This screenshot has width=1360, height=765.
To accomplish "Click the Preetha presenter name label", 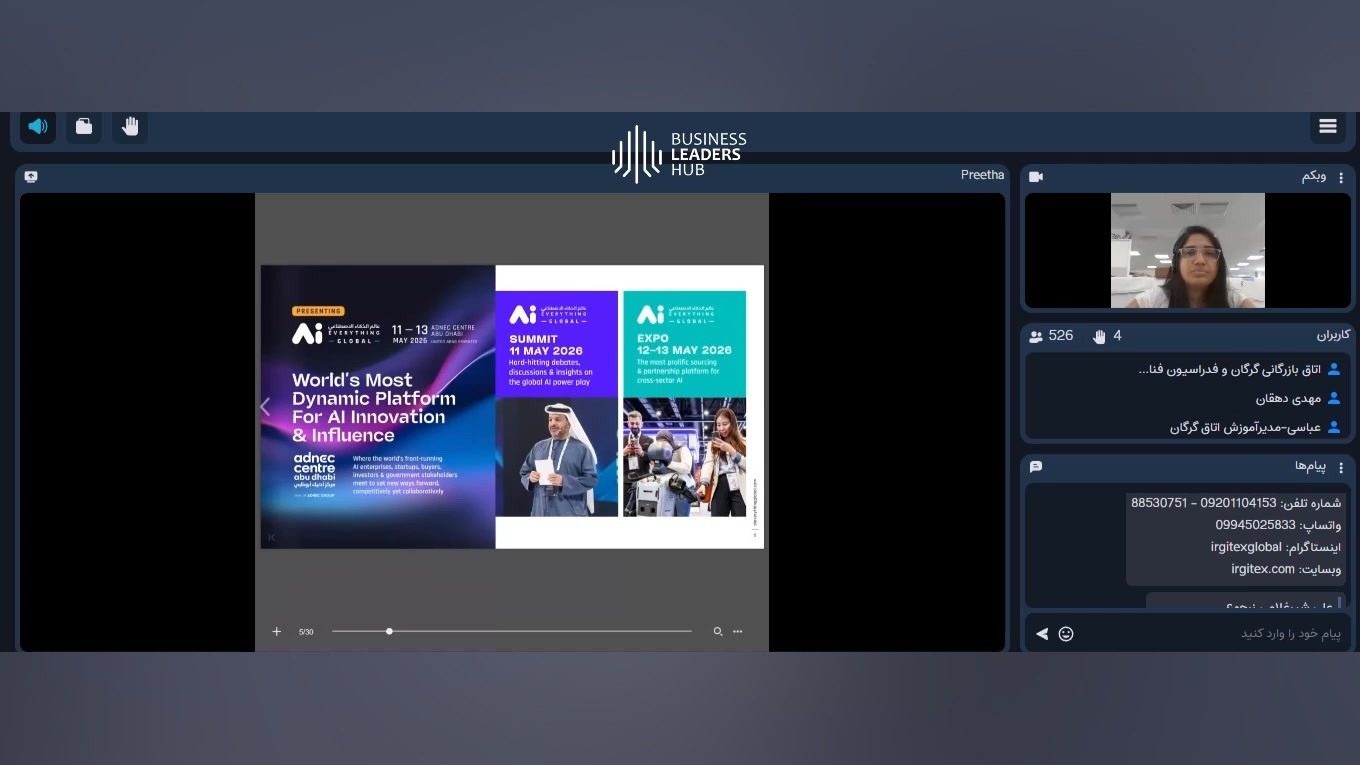I will click(982, 175).
